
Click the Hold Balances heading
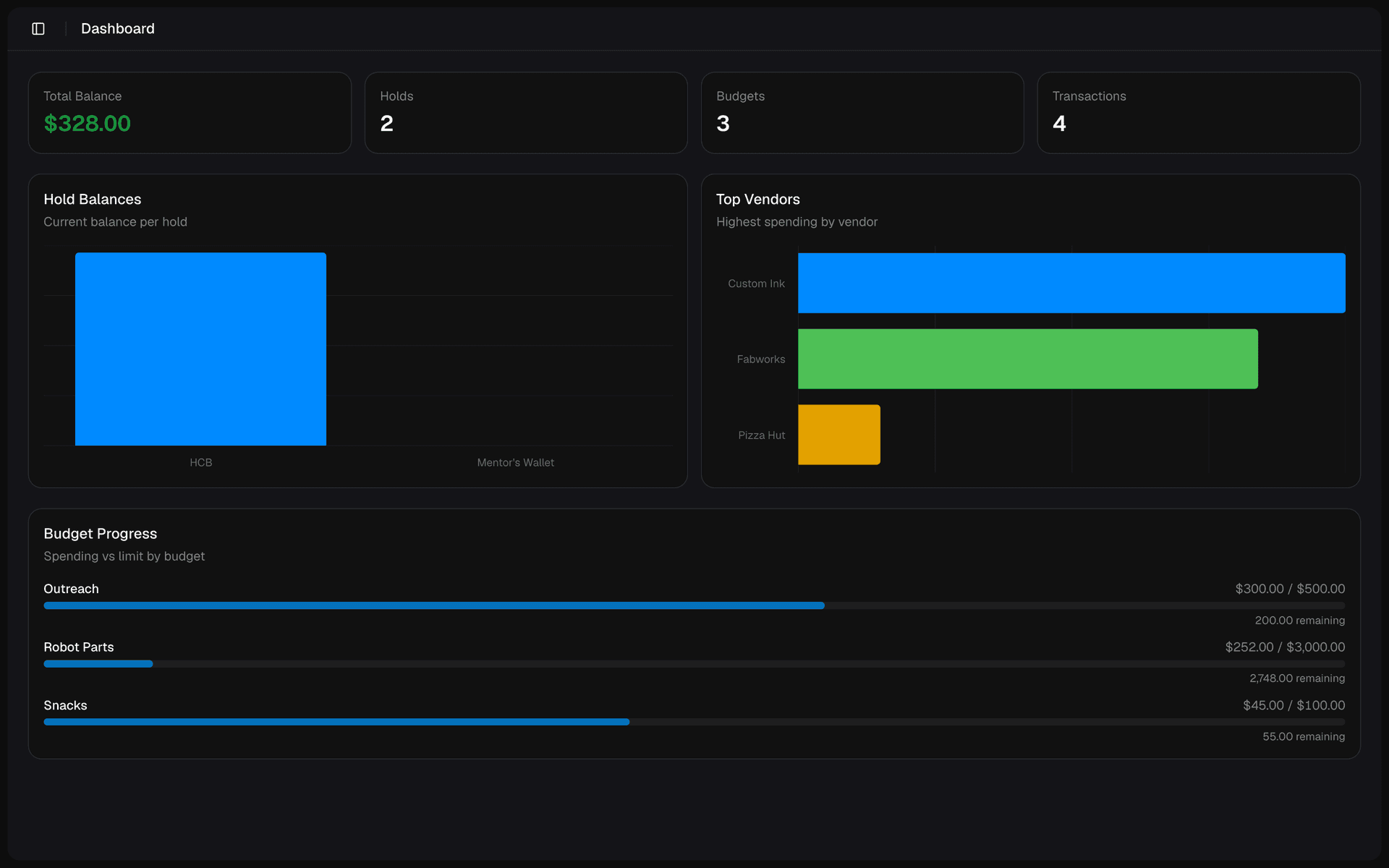tap(93, 200)
